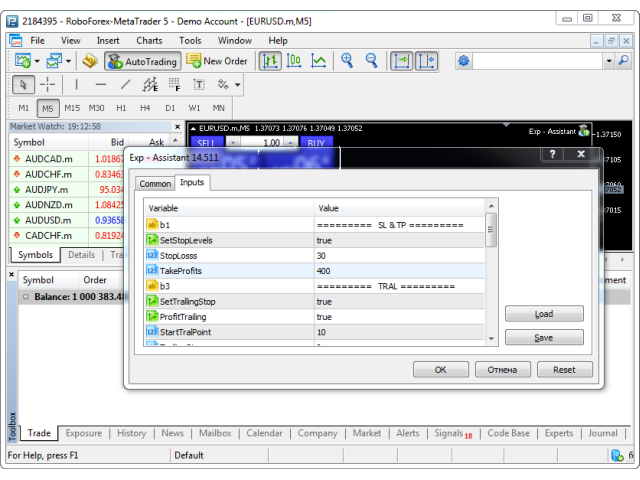Click the chart BUY button

click(x=316, y=143)
